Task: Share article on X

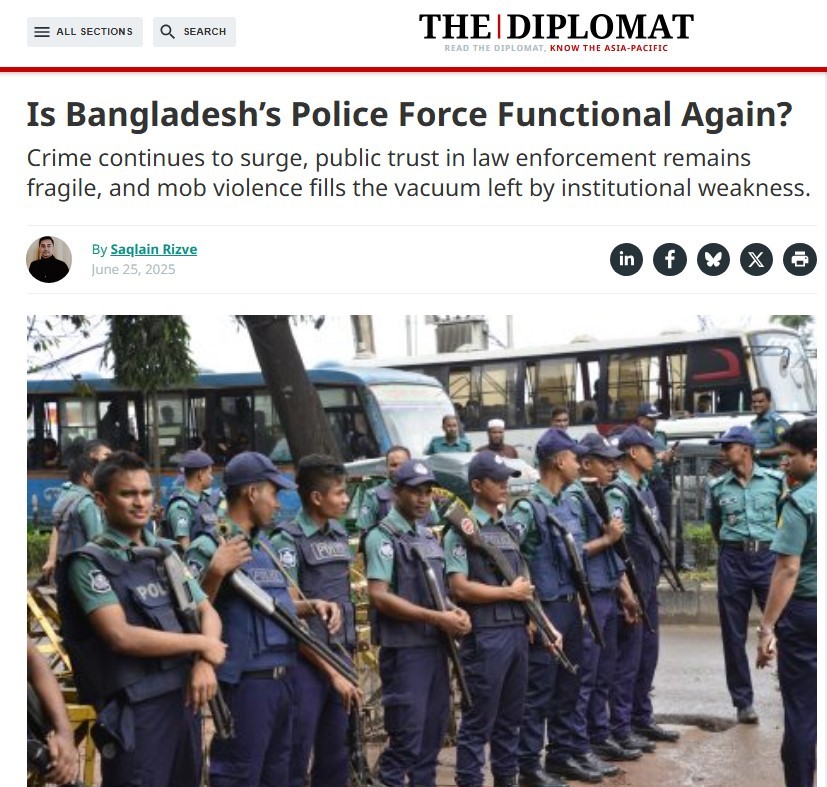Action: [x=756, y=259]
